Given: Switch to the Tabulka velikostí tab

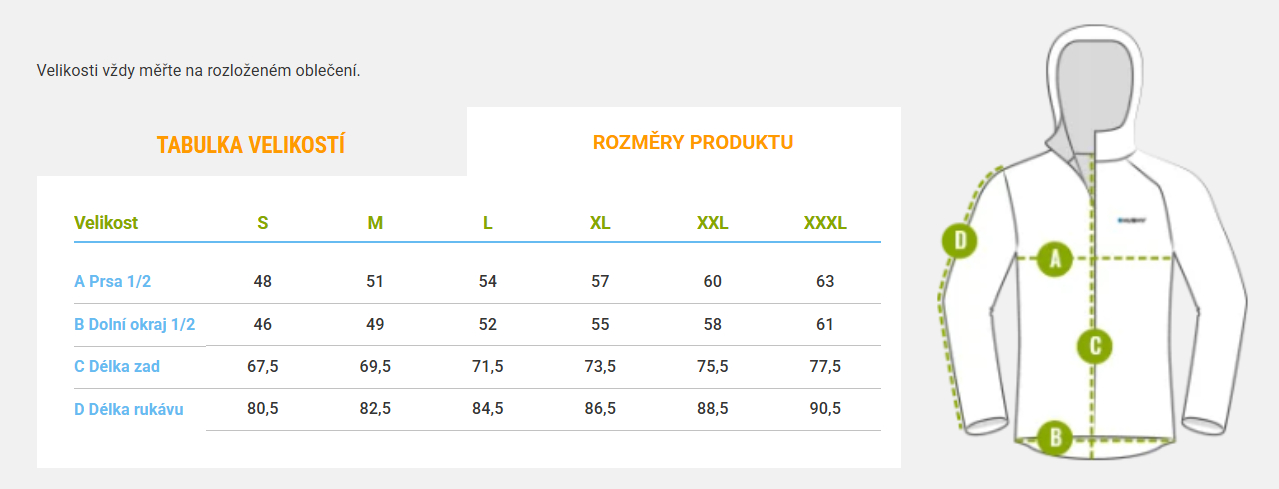Looking at the screenshot, I should 251,145.
